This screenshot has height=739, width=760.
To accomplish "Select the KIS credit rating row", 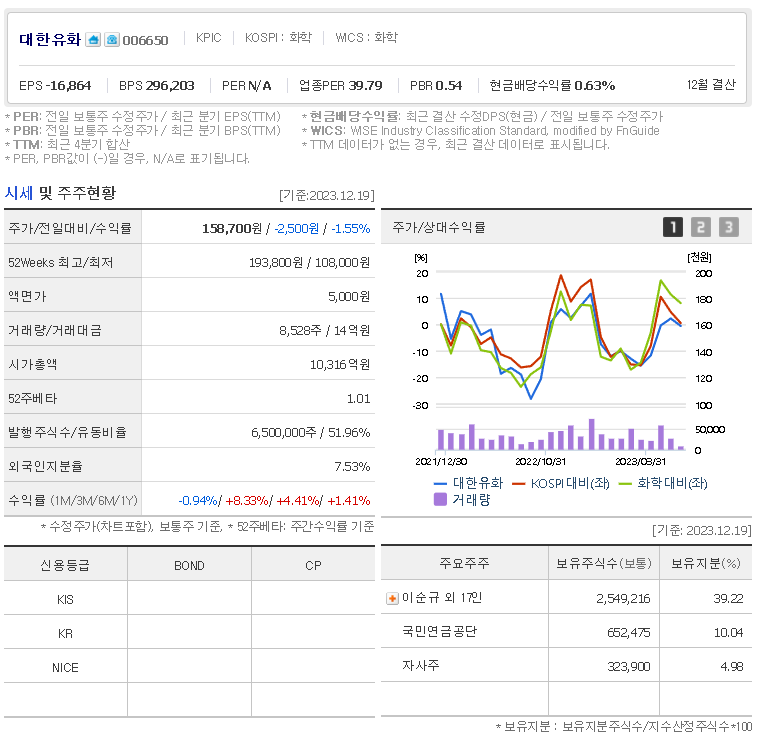I will 190,599.
